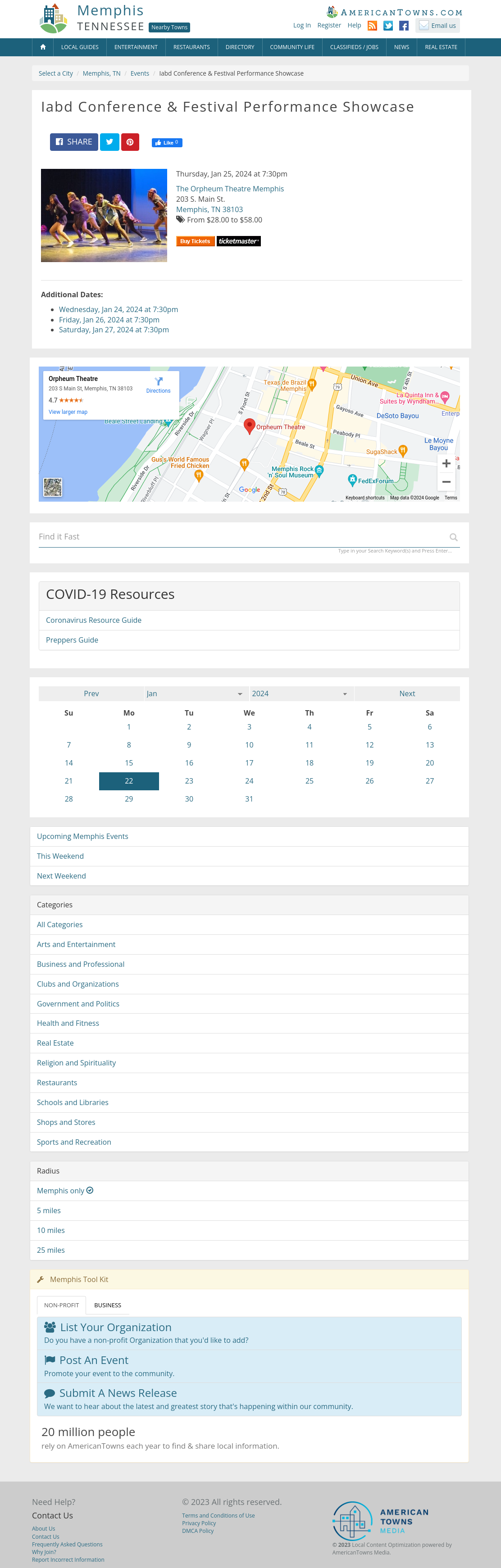Click AmericanTowns.com header logo

tap(395, 12)
